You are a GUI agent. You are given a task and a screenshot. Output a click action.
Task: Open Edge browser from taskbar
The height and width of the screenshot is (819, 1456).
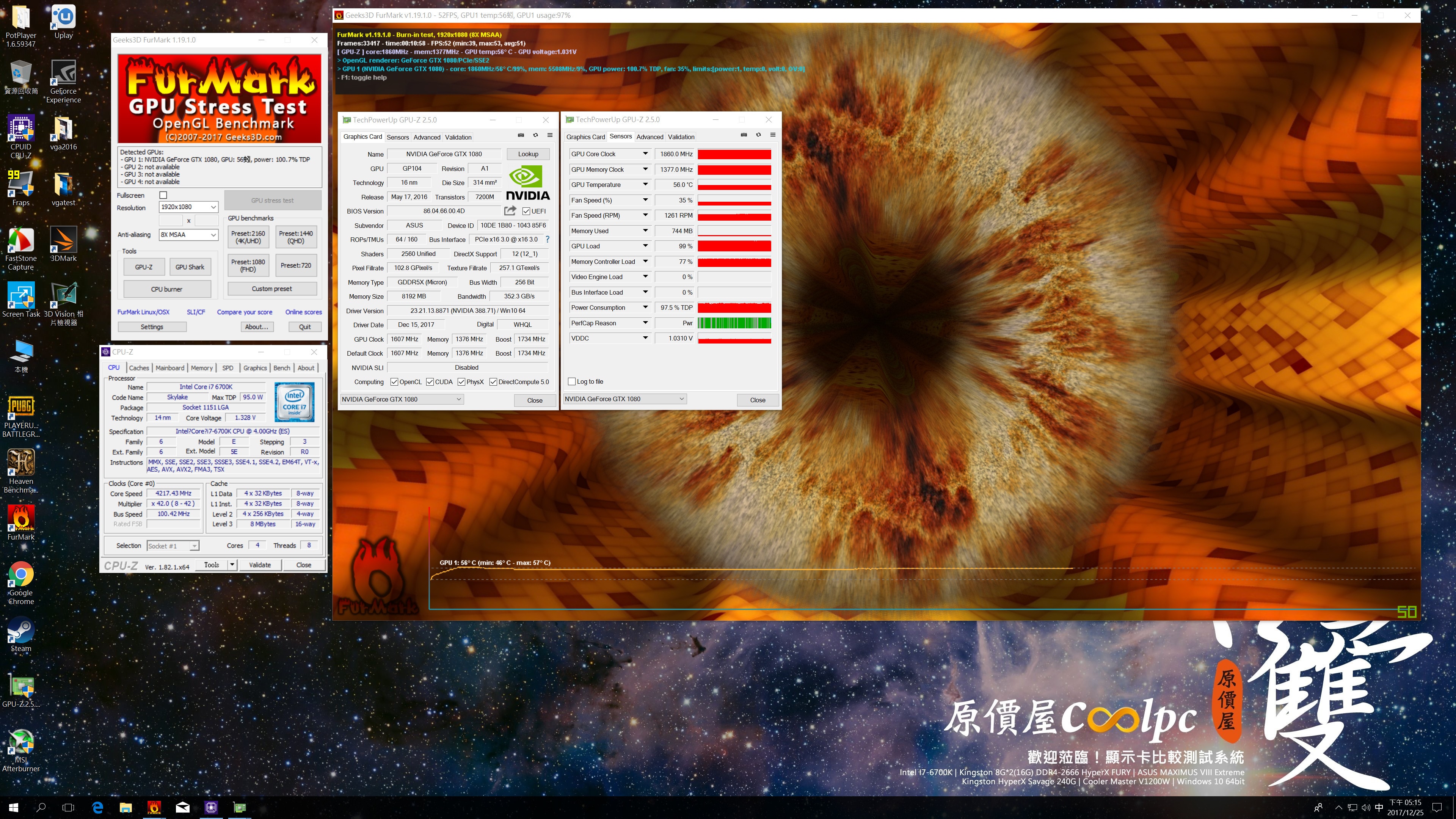point(98,808)
